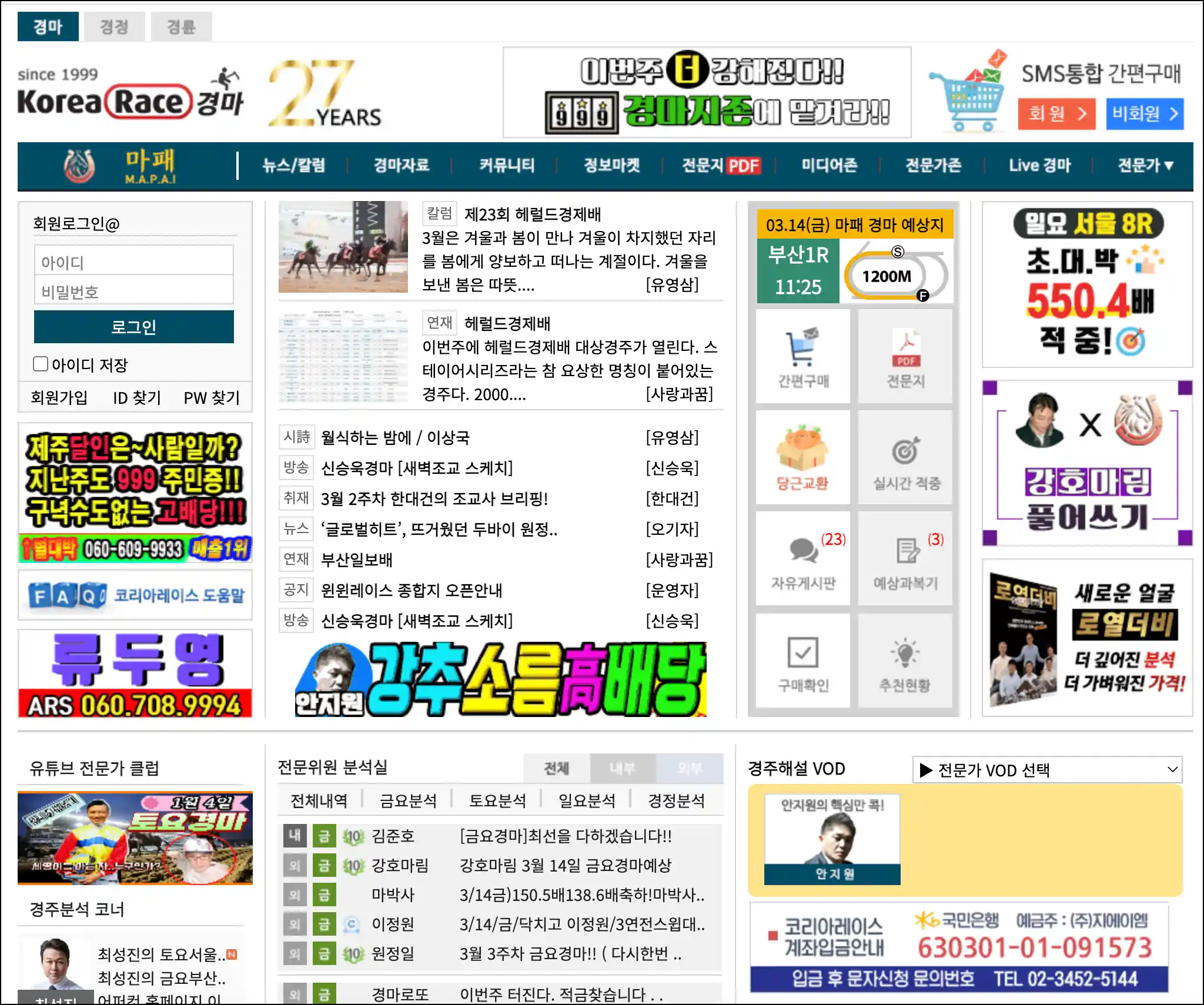Click the 27 YEARS anniversary graphic
The height and width of the screenshot is (1005, 1204).
coord(325,93)
